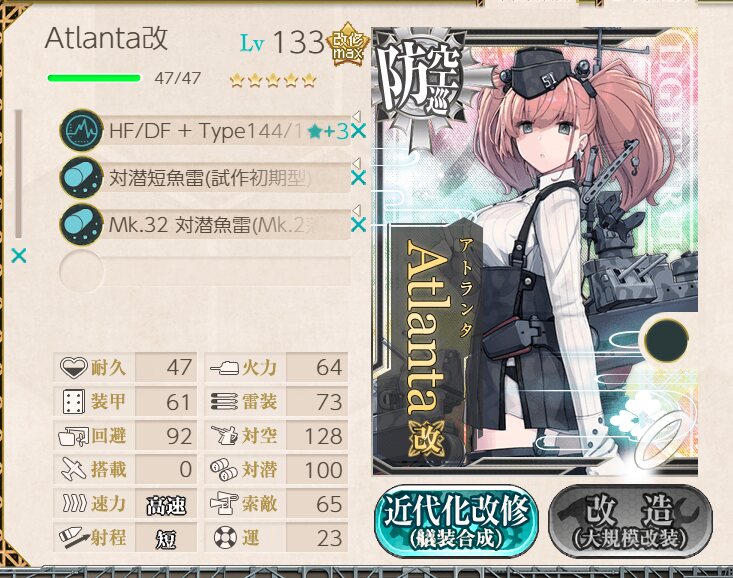Click the HF/DF radar equipment icon
The image size is (733, 578).
(x=82, y=130)
